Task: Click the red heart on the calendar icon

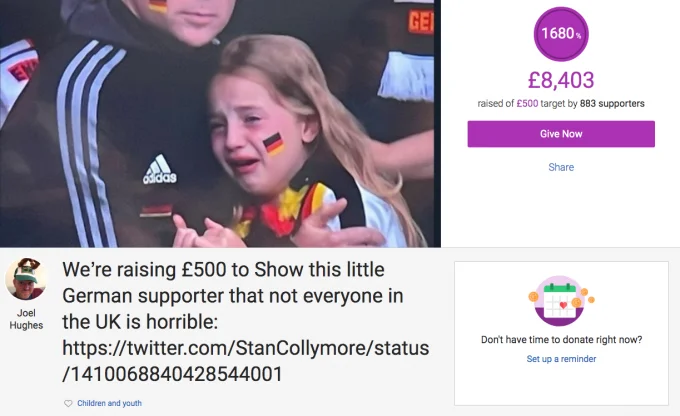Action: [x=563, y=305]
